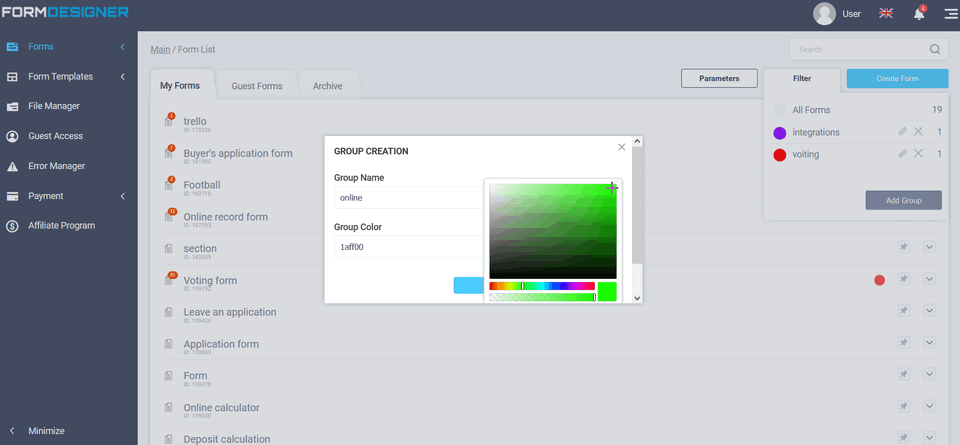Image resolution: width=960 pixels, height=445 pixels.
Task: Go to Guest Access page
Action: [55, 136]
